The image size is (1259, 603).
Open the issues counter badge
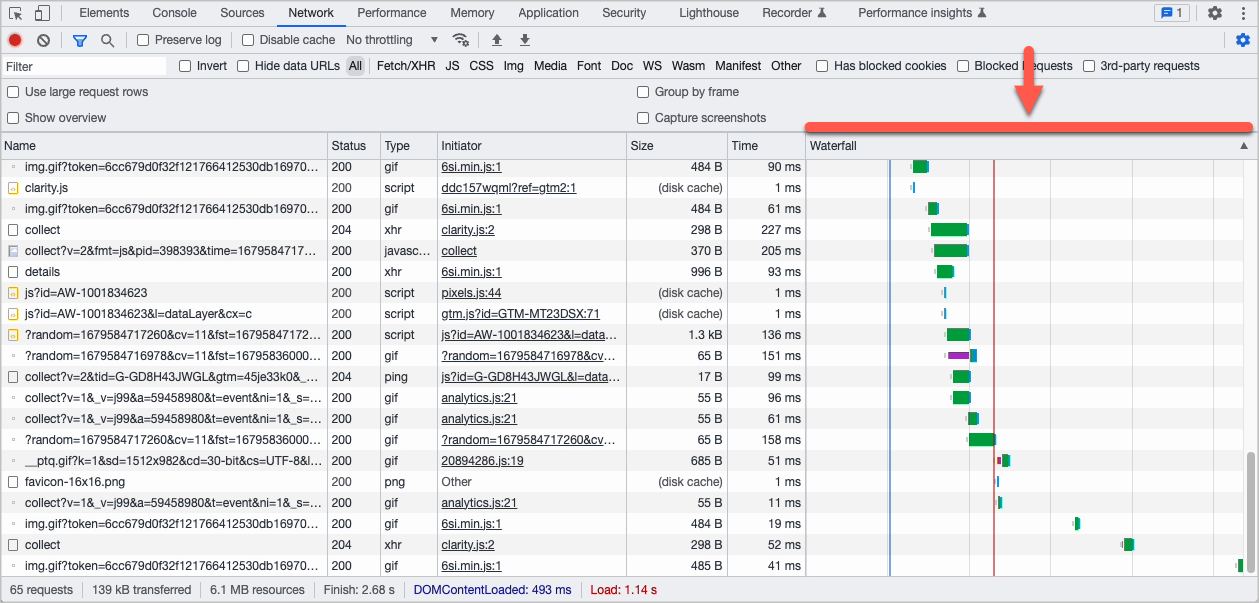(x=1171, y=13)
